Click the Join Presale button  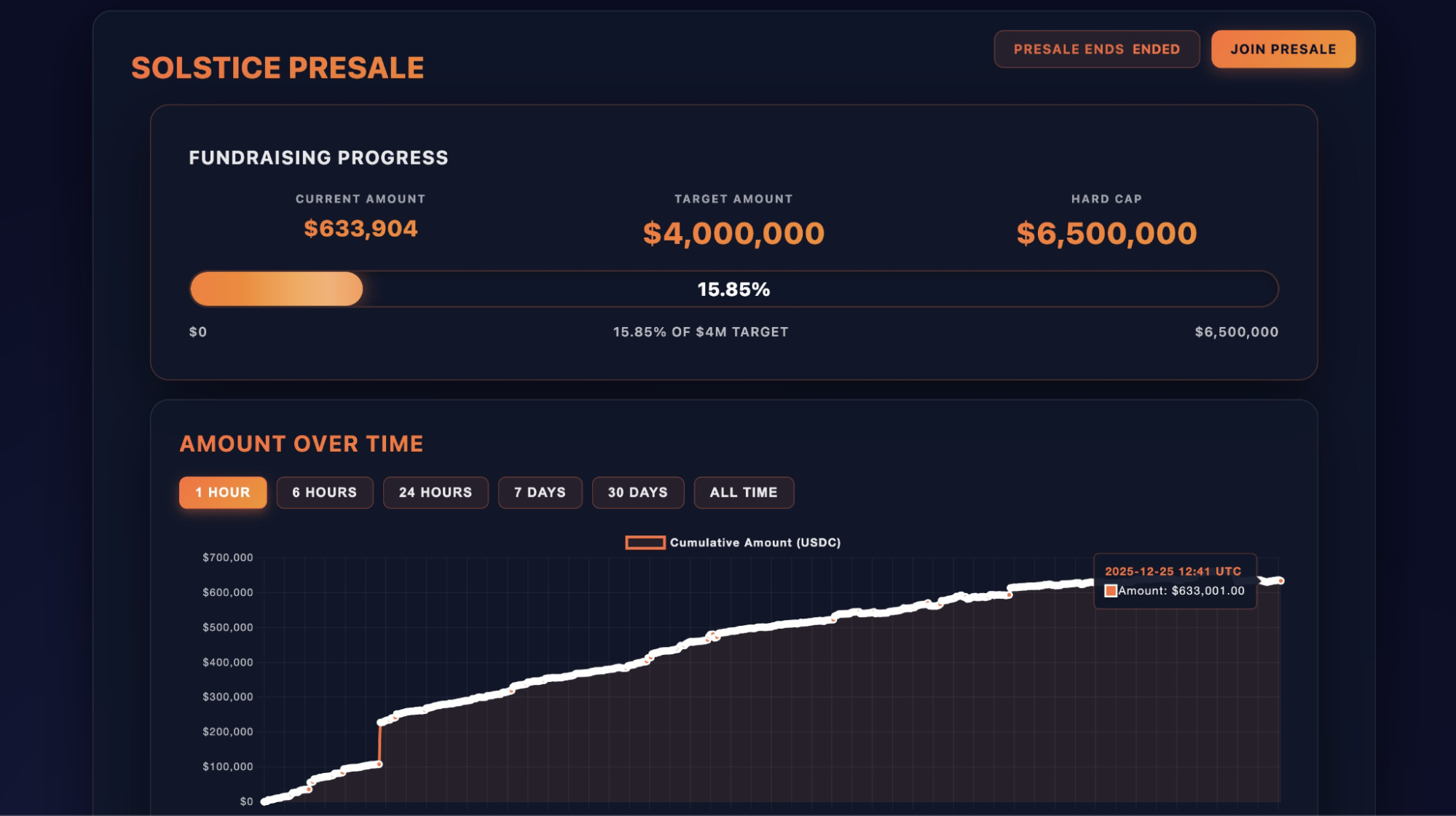(x=1283, y=50)
